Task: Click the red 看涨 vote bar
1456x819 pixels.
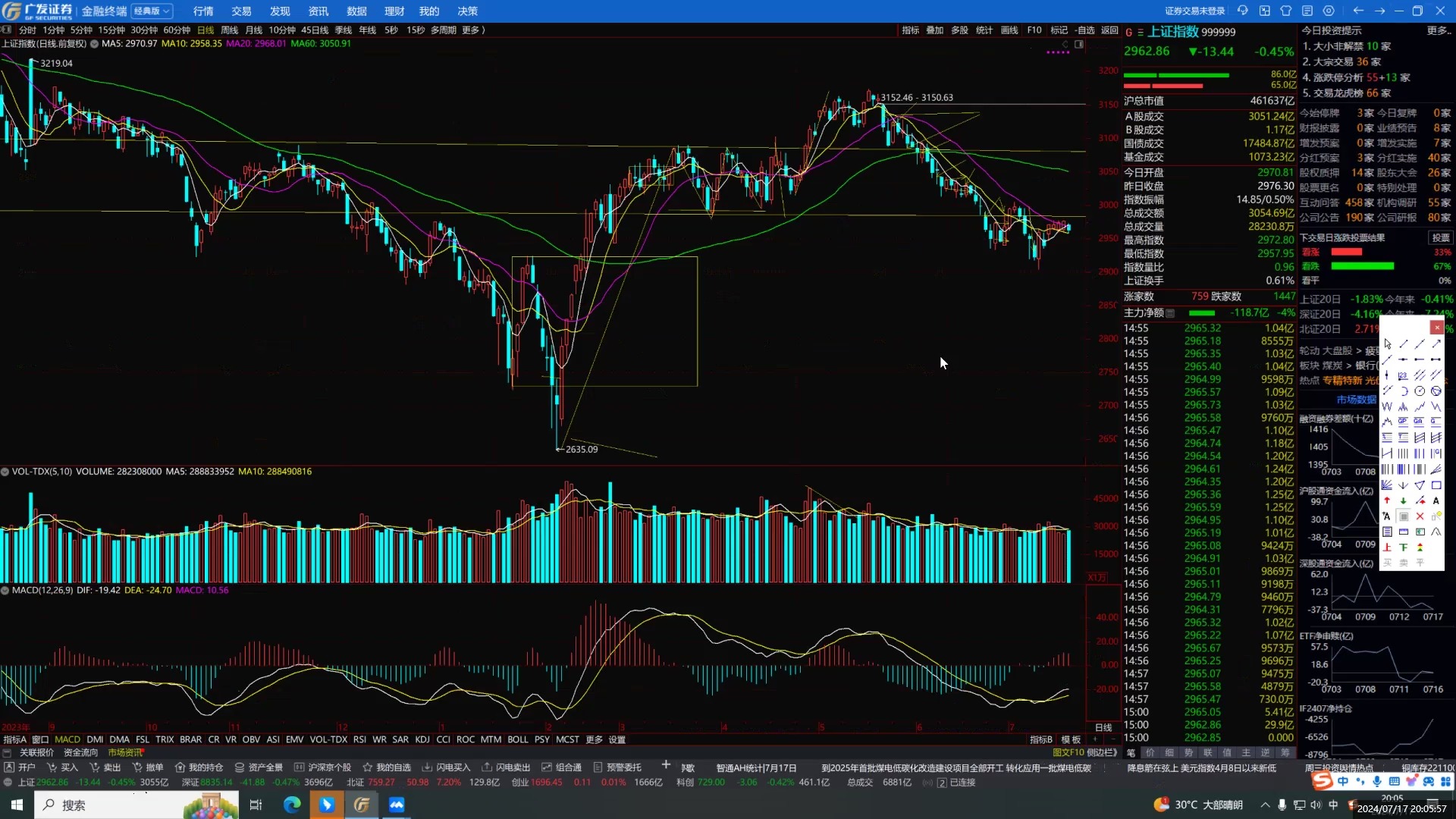Action: (x=1346, y=252)
